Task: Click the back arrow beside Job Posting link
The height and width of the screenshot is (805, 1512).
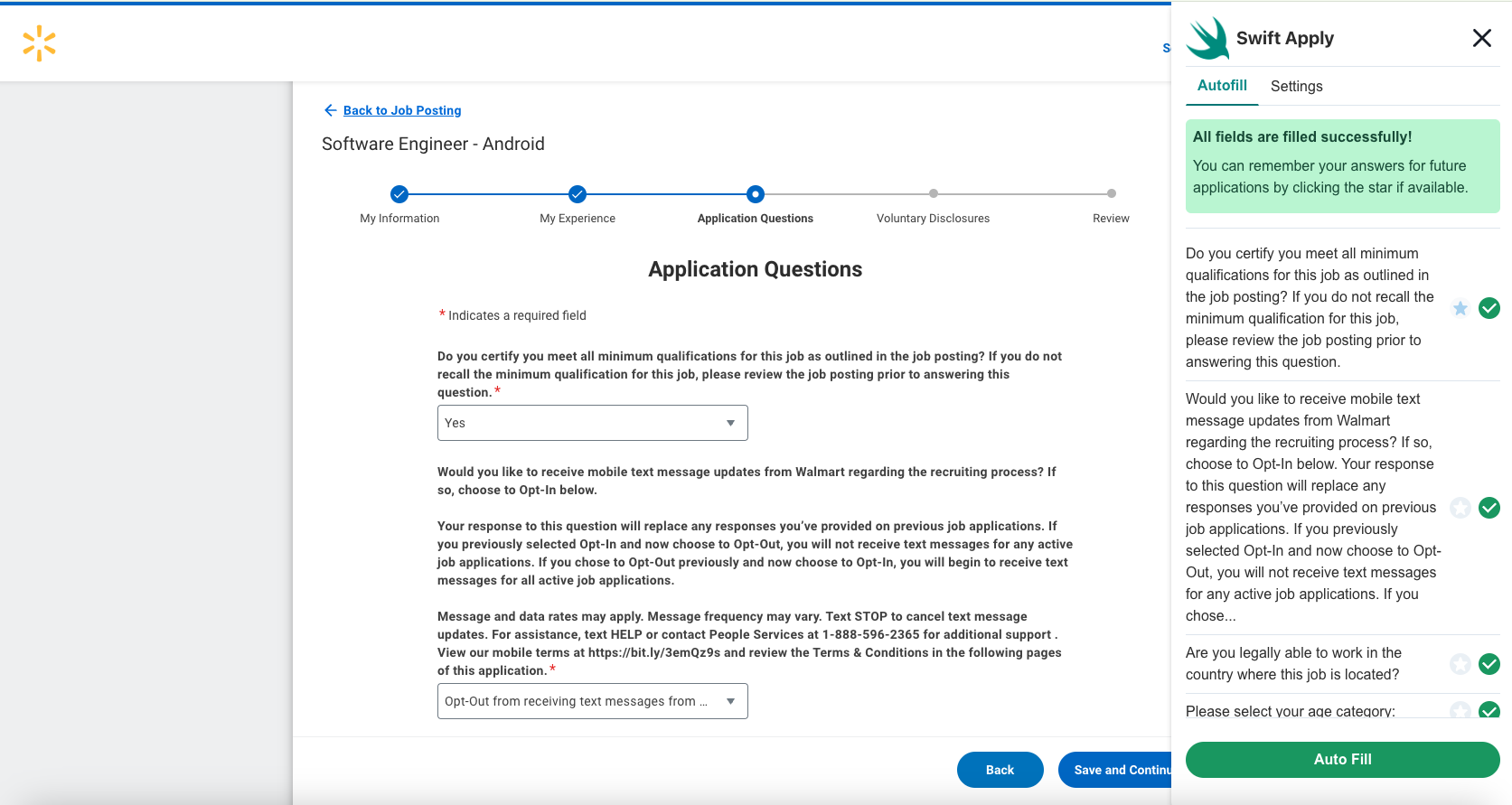Action: tap(330, 110)
